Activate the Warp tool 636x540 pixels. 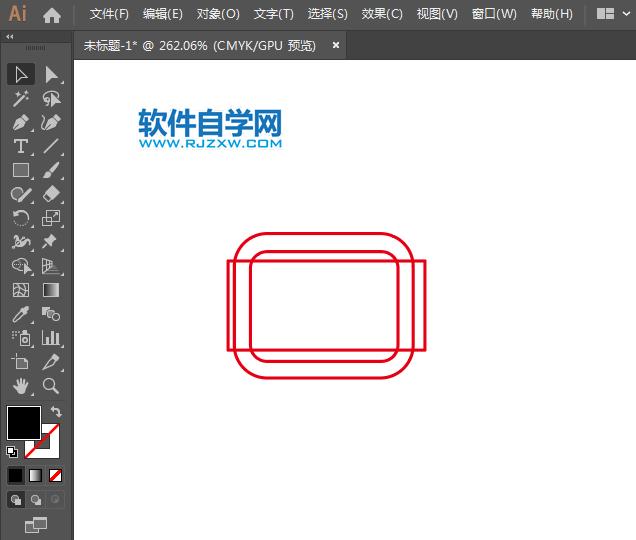pyautogui.click(x=21, y=242)
